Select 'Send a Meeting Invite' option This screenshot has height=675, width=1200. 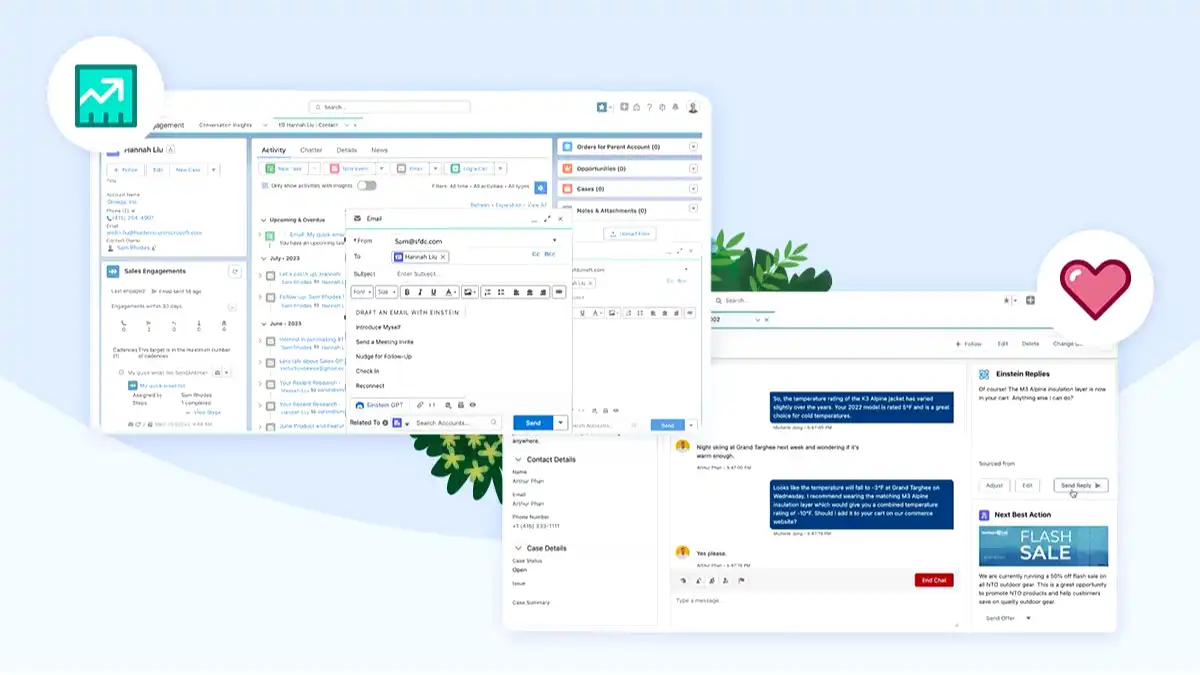click(x=384, y=342)
